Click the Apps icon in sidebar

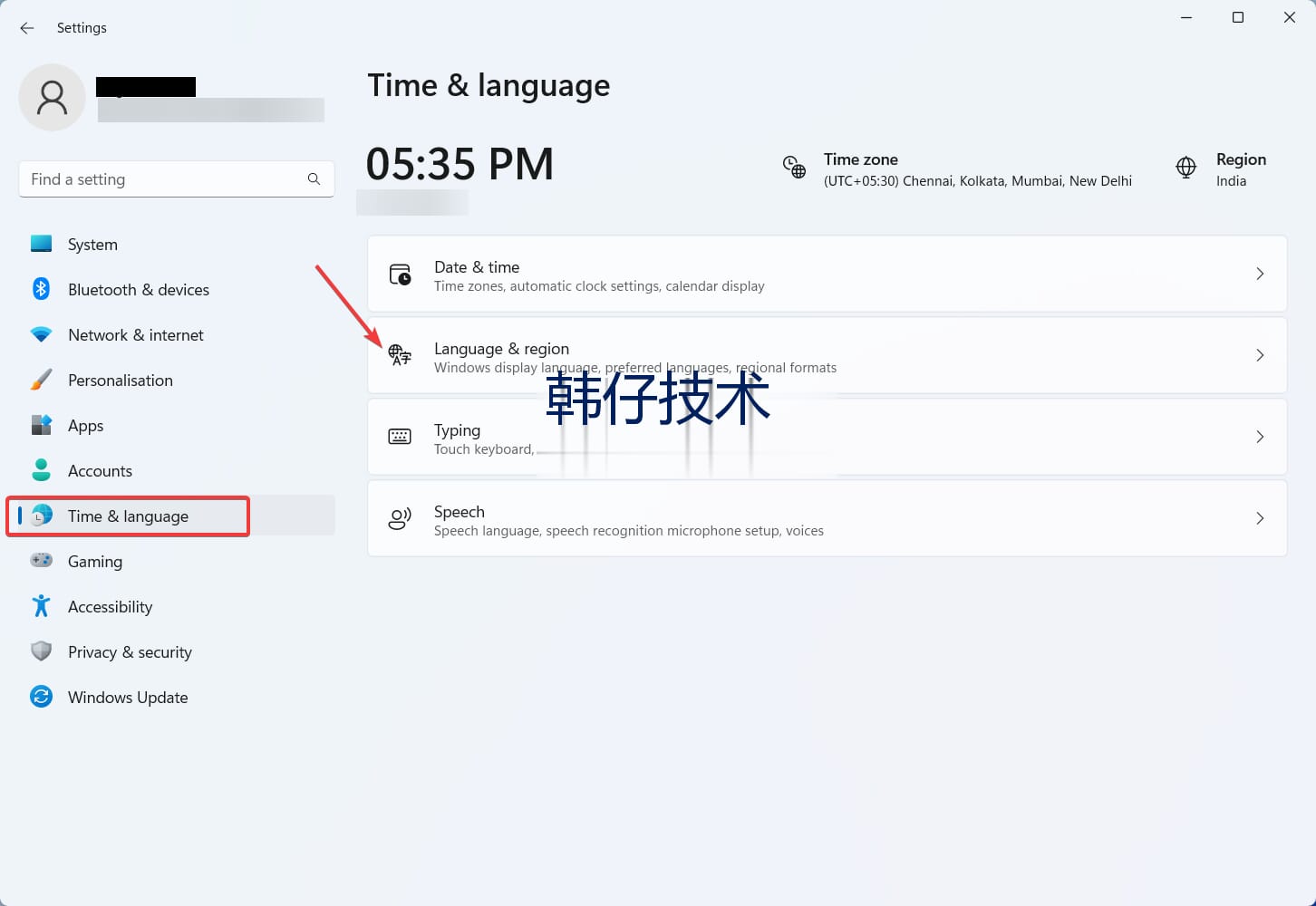pos(41,425)
